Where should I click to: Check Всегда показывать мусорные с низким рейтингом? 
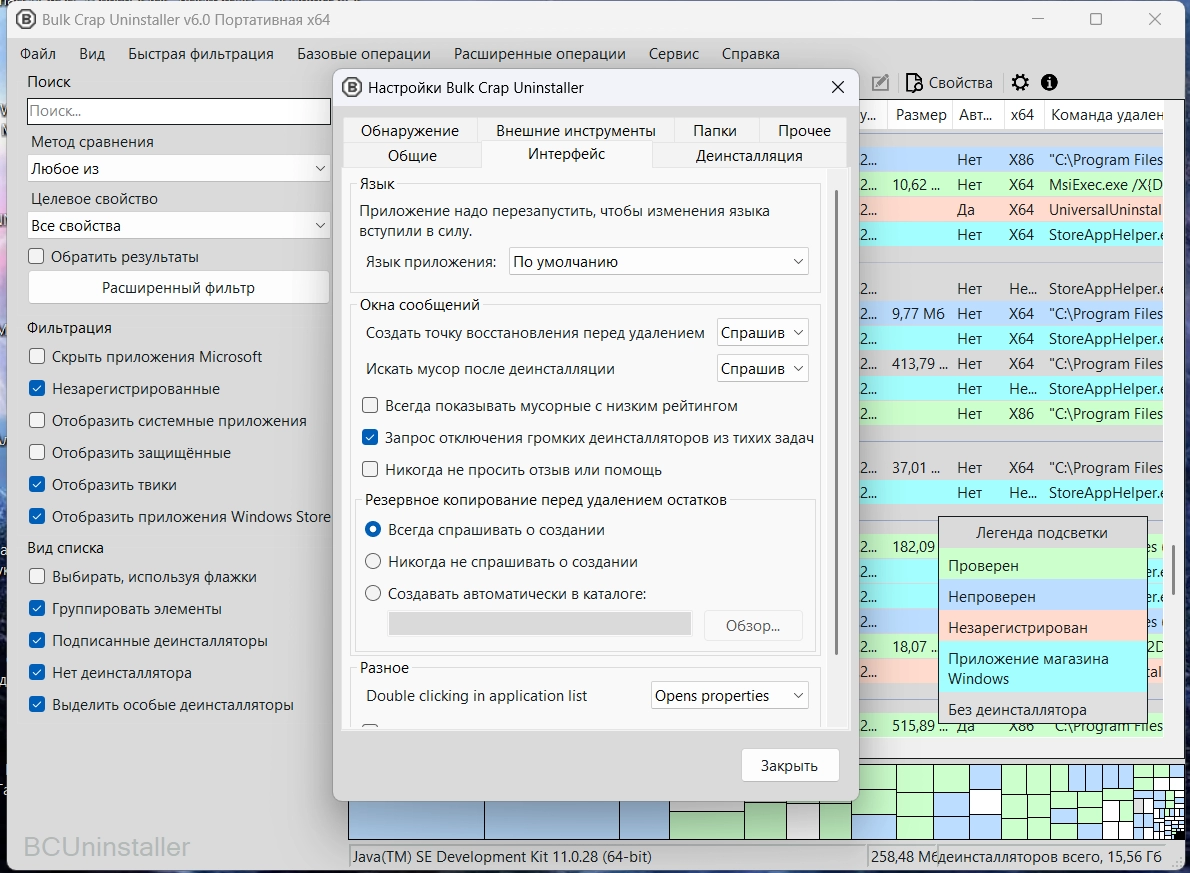[x=370, y=406]
